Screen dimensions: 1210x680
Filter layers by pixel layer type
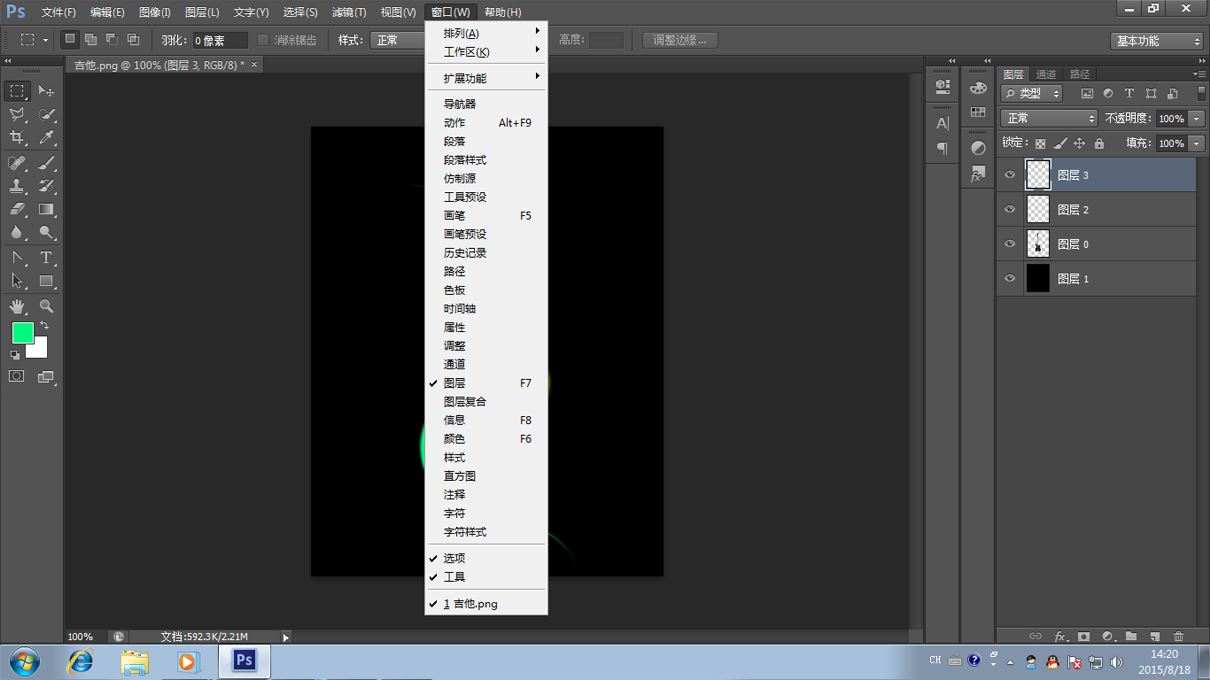click(x=1087, y=93)
